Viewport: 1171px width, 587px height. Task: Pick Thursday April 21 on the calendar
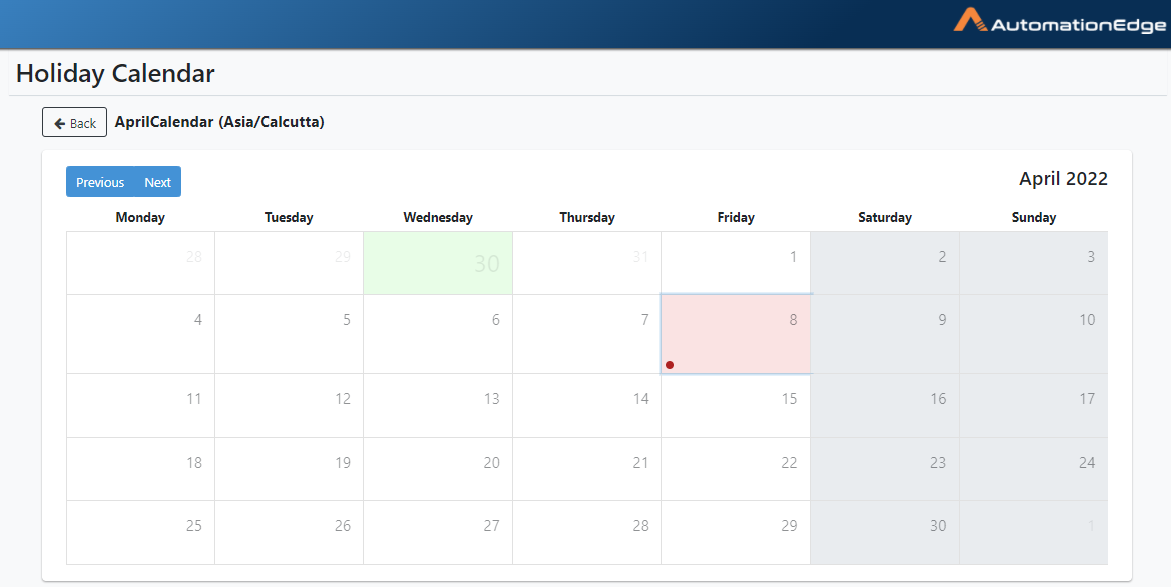click(x=587, y=469)
